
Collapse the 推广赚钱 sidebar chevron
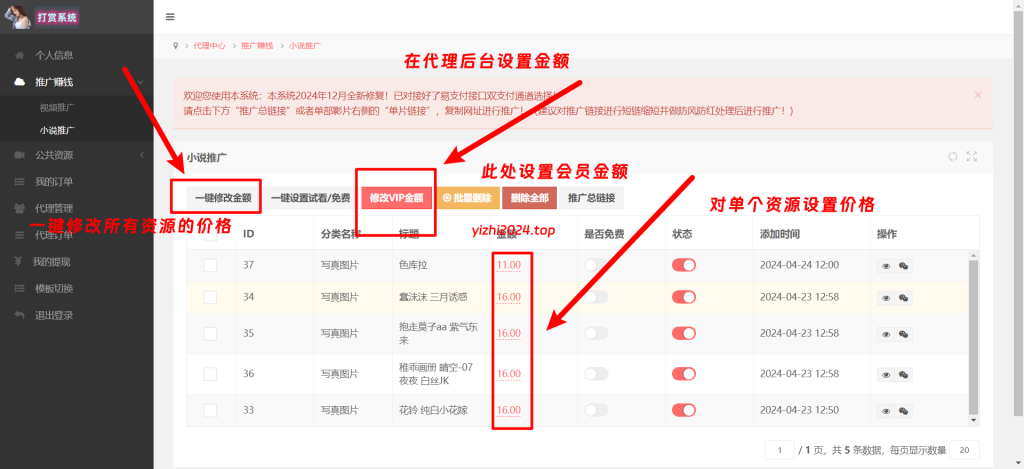(141, 82)
